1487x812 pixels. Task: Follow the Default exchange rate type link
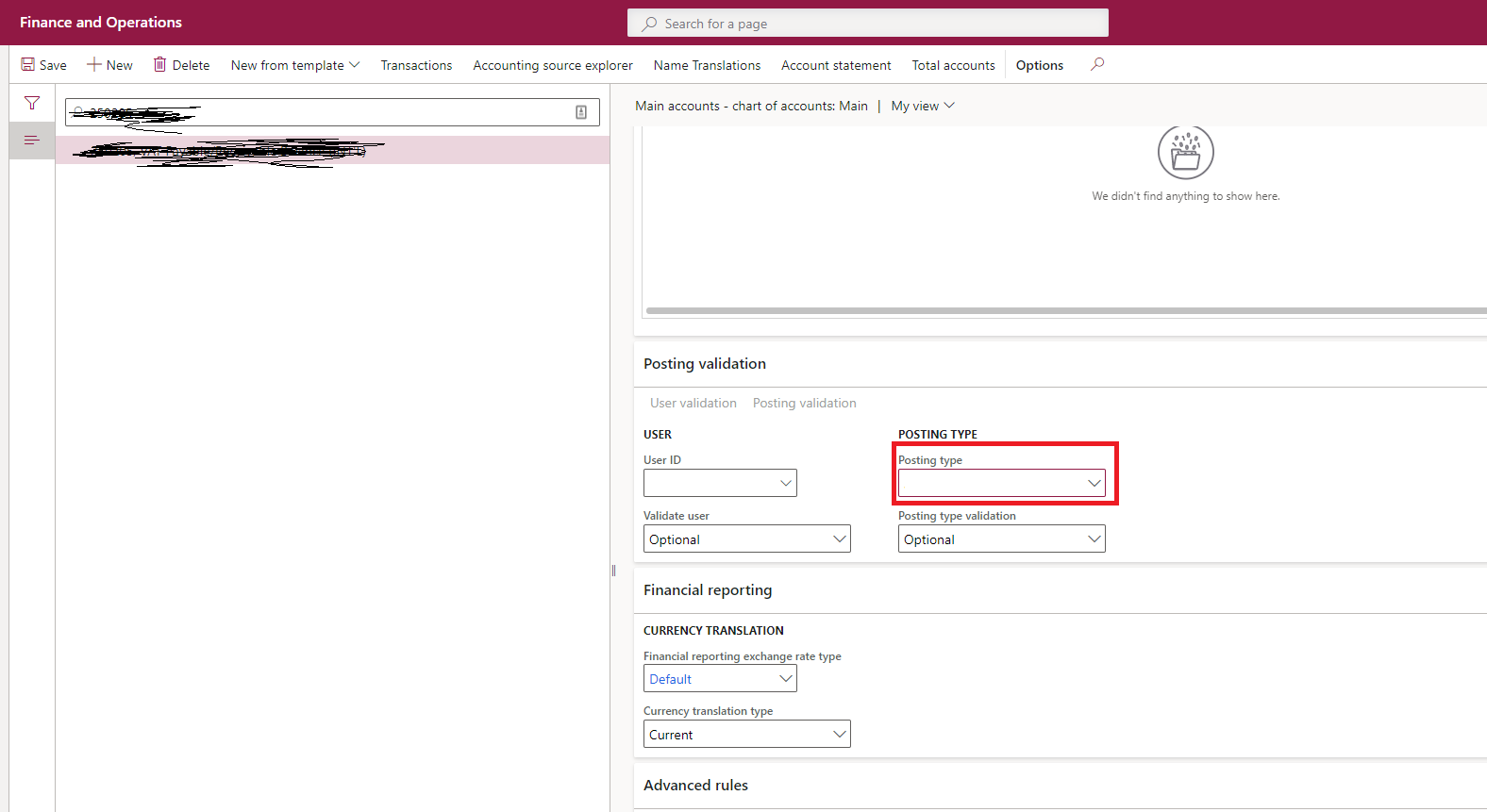pos(671,679)
